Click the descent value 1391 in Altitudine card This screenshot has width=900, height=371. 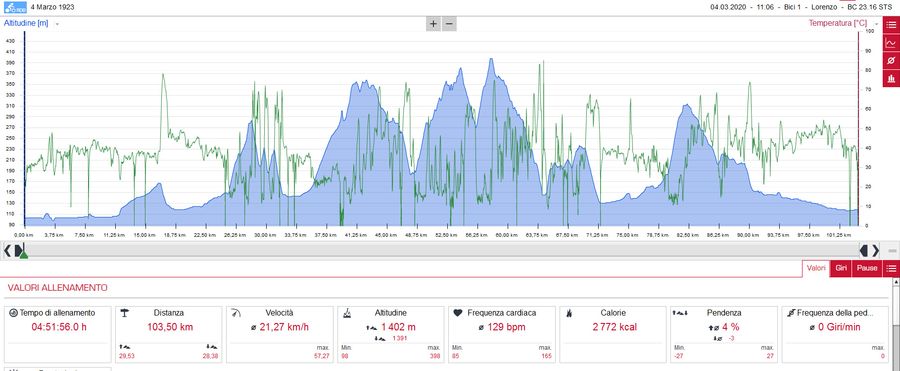(400, 339)
